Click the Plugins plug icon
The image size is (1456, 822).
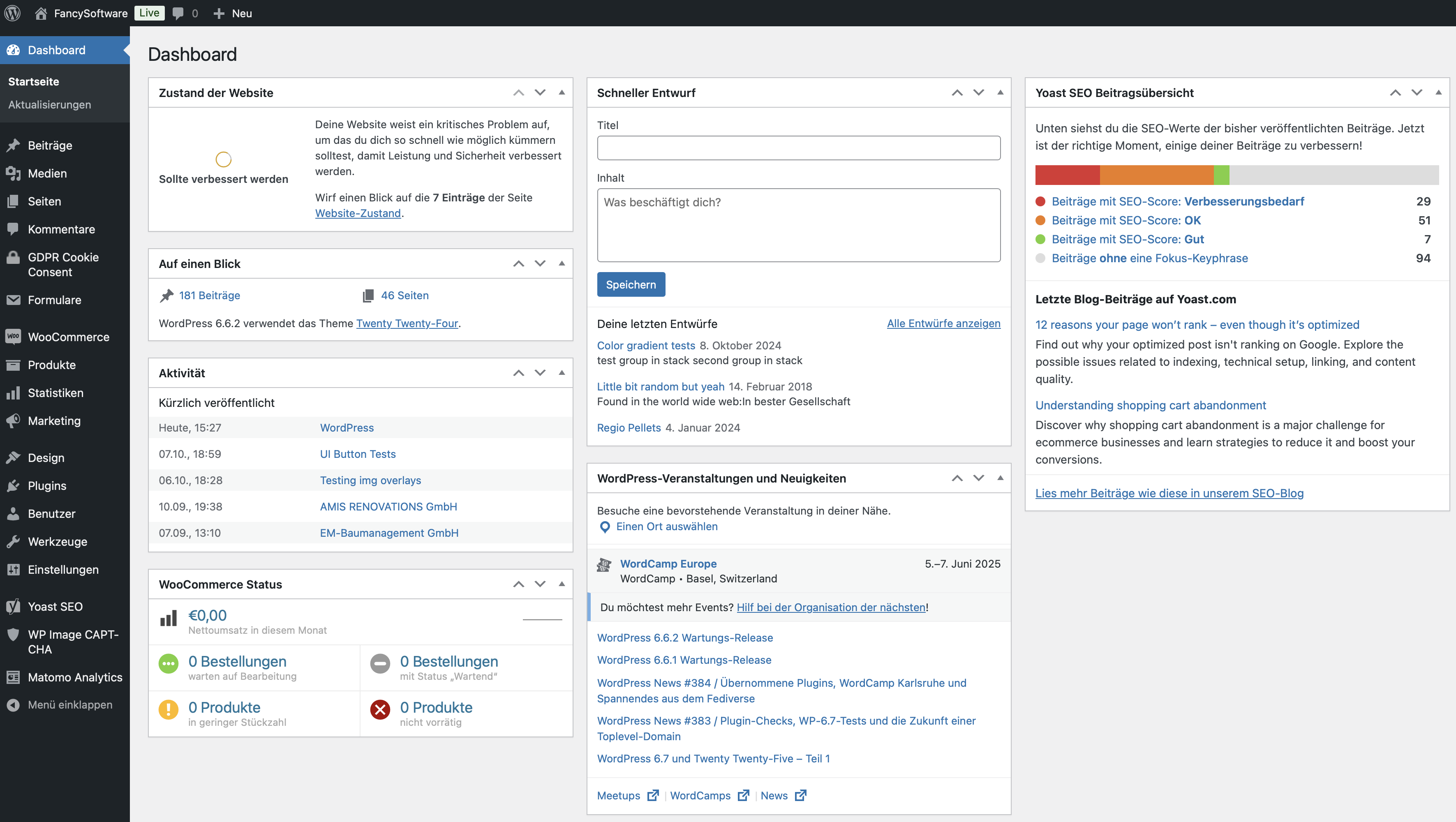(x=14, y=486)
